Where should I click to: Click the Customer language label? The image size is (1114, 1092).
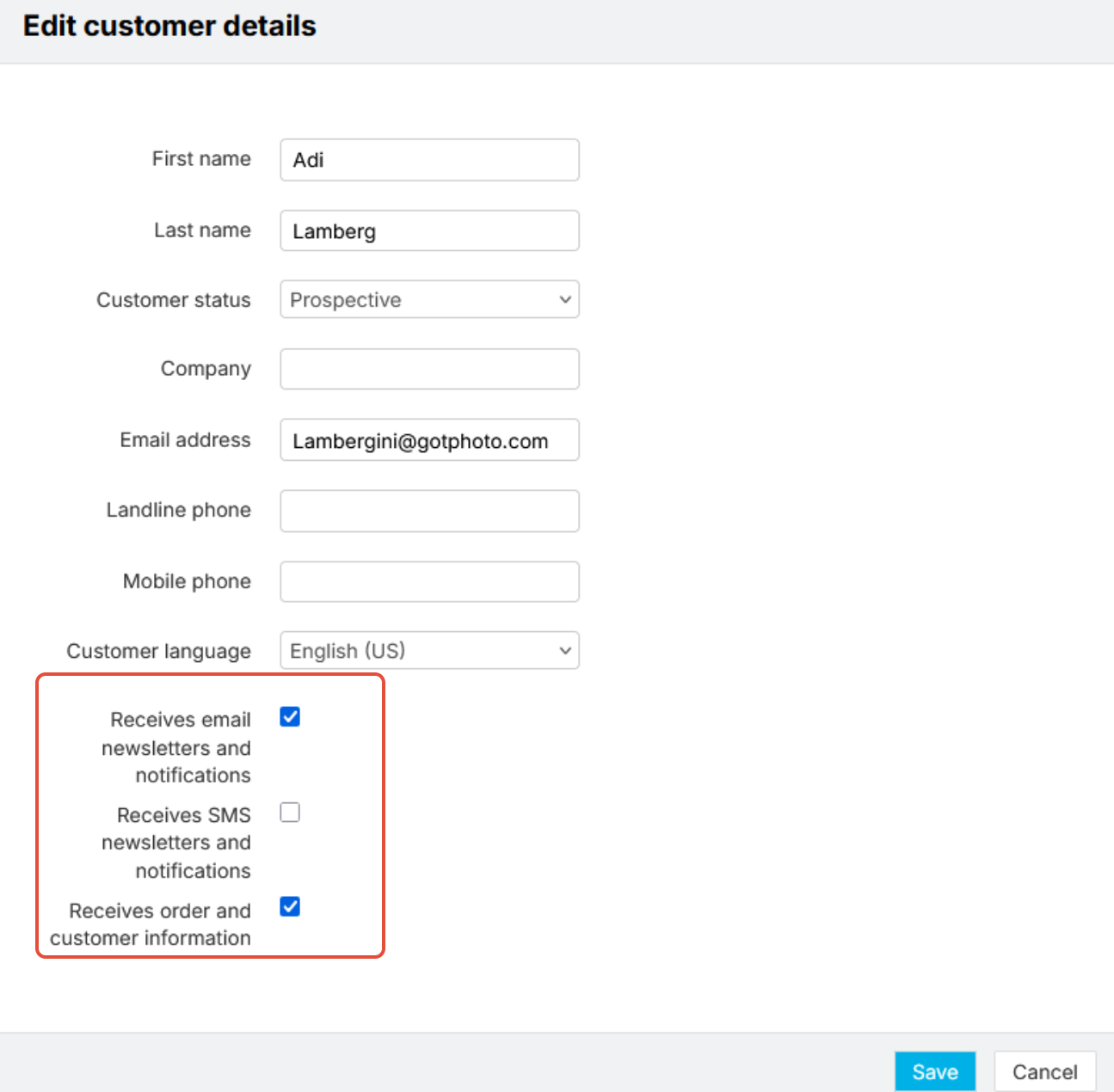[x=159, y=651]
